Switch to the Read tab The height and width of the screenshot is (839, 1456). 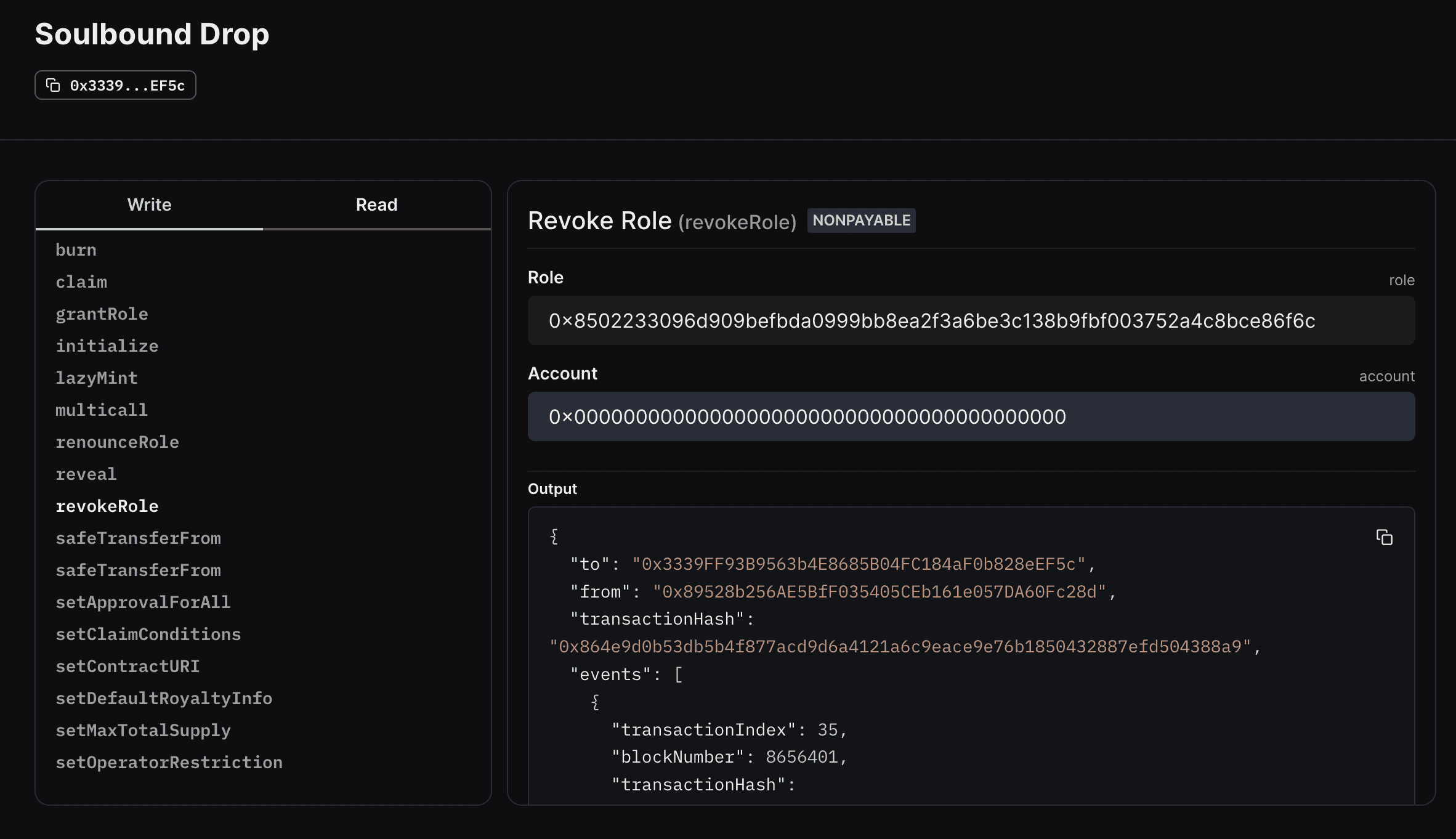[x=376, y=205]
